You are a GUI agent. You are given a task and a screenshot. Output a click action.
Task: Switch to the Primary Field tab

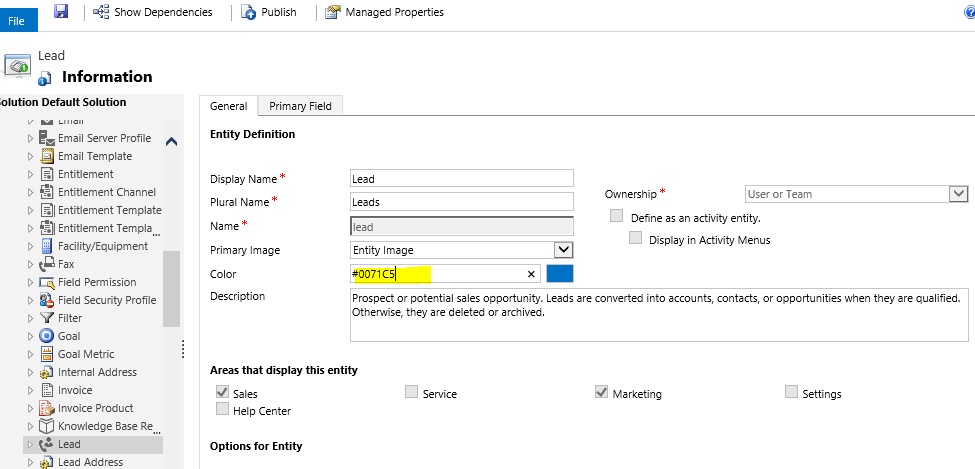(301, 106)
